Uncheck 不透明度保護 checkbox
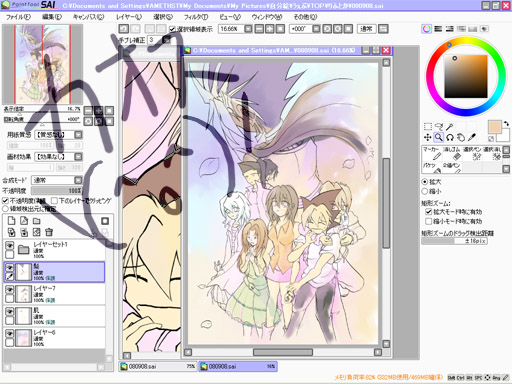512x384 pixels. [x=5, y=201]
